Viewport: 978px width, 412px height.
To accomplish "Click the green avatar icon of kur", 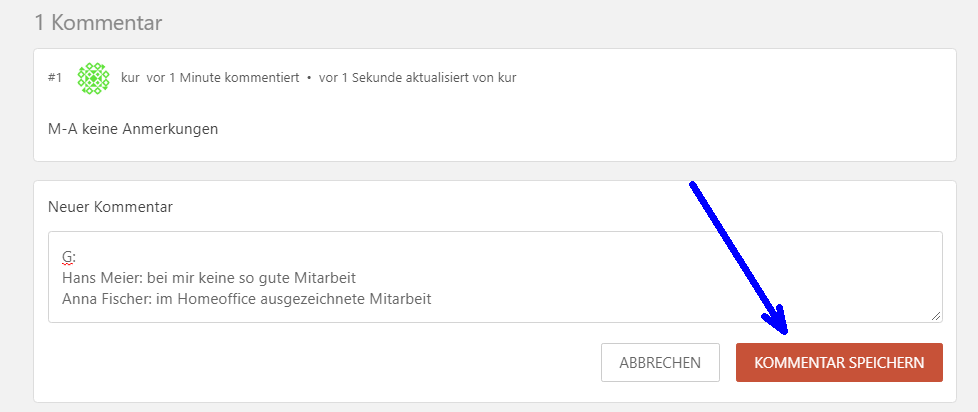I will click(x=93, y=78).
